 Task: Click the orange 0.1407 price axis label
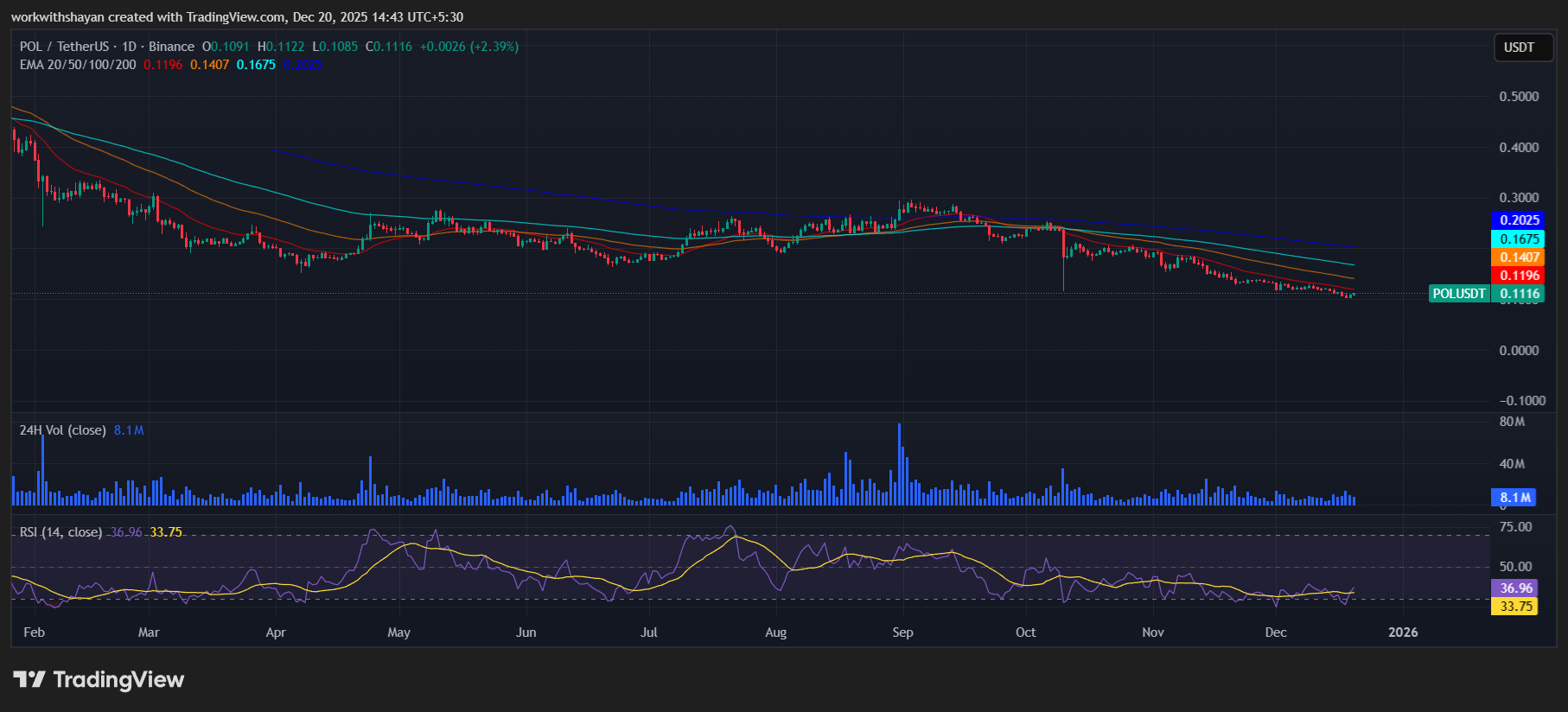click(x=1519, y=257)
